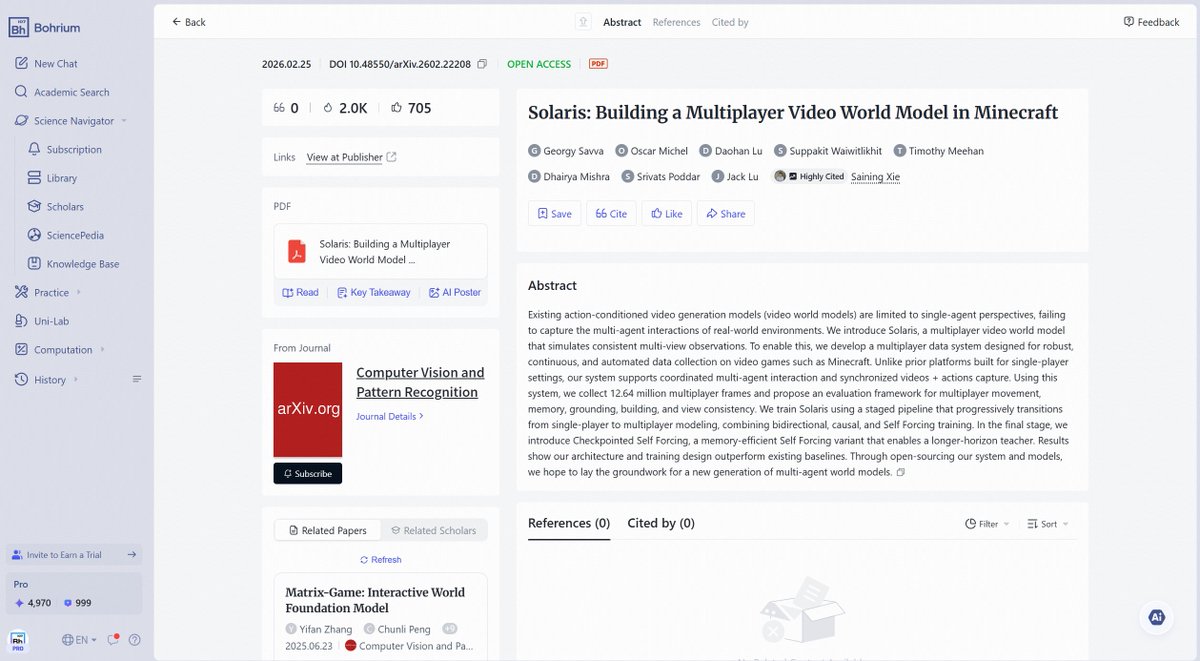Click the Cite button
The width and height of the screenshot is (1200, 661).
pos(610,213)
